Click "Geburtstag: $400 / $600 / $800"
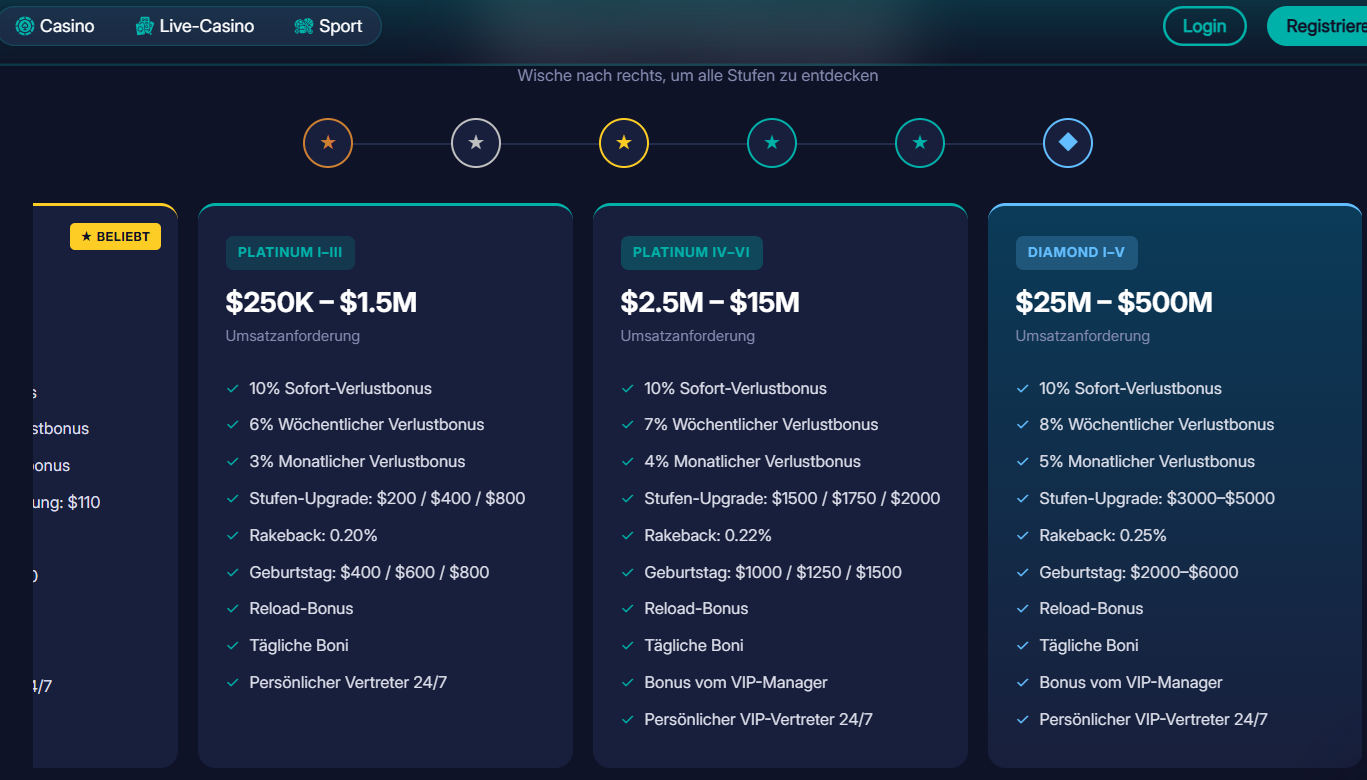 [x=370, y=573]
